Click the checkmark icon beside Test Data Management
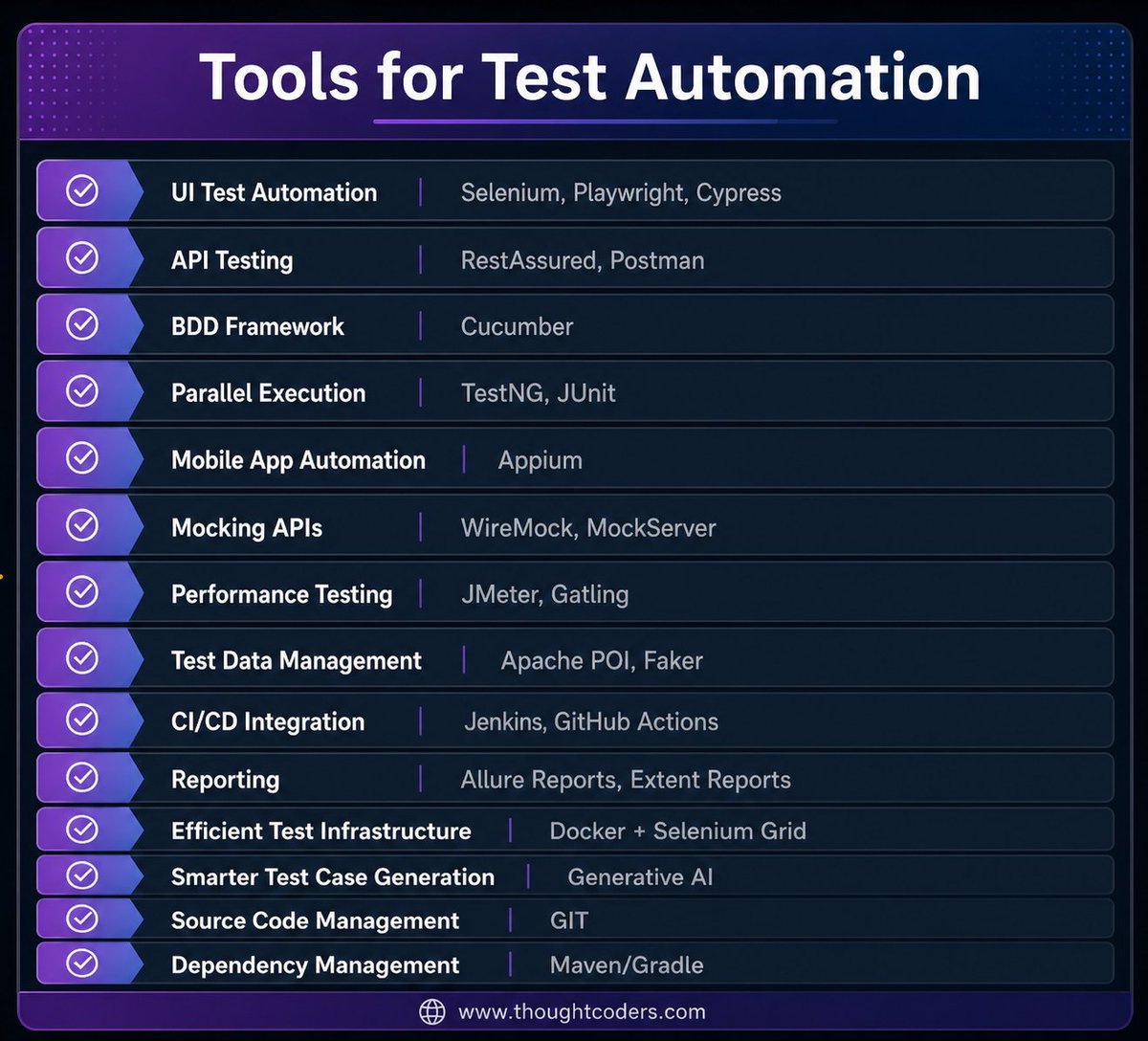This screenshot has width=1148, height=1041. [x=82, y=658]
